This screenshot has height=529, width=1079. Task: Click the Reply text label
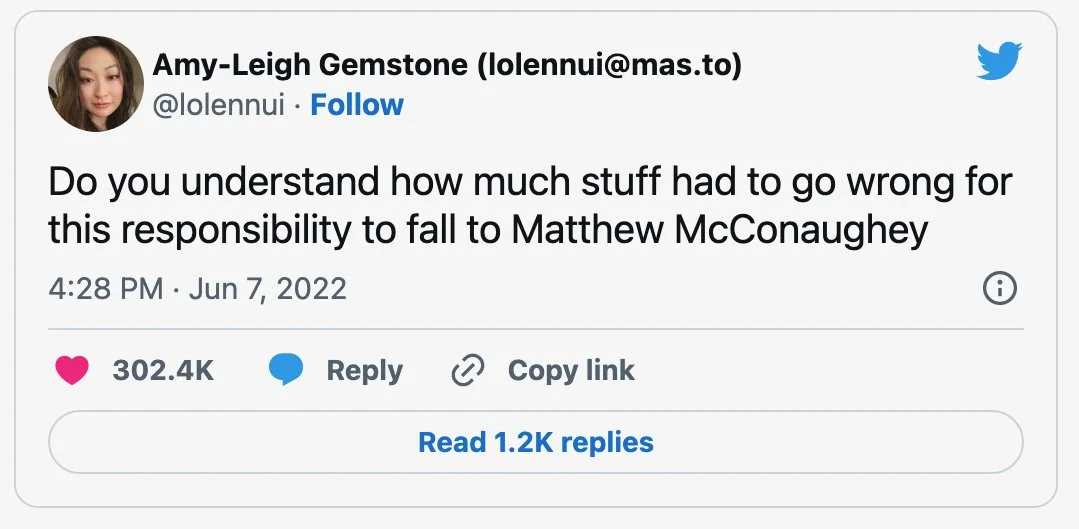(x=364, y=370)
